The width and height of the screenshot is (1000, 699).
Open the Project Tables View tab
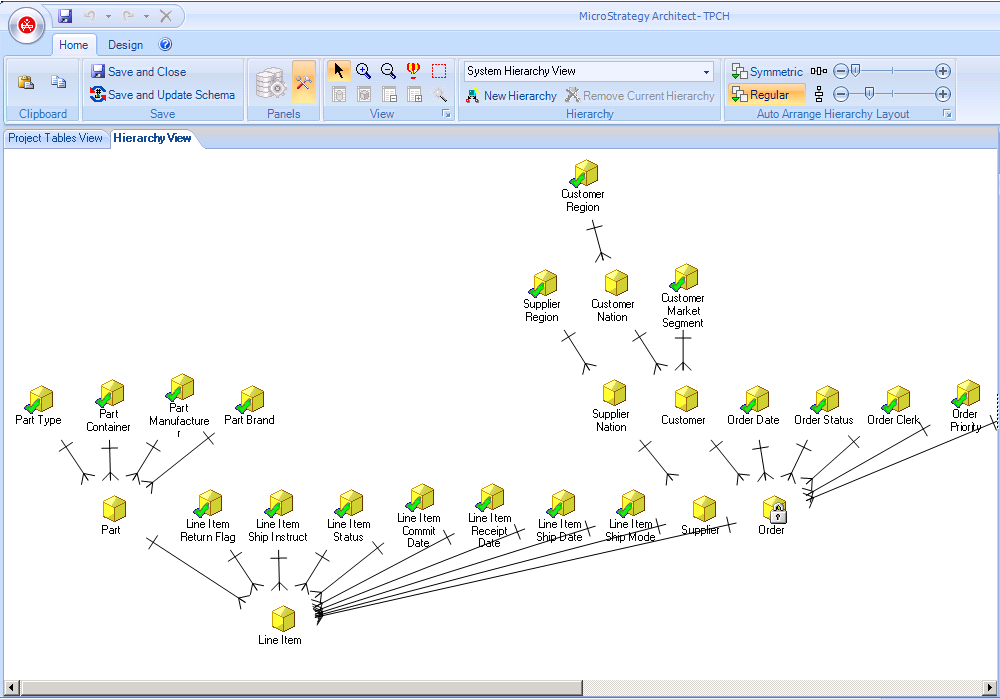click(x=55, y=138)
